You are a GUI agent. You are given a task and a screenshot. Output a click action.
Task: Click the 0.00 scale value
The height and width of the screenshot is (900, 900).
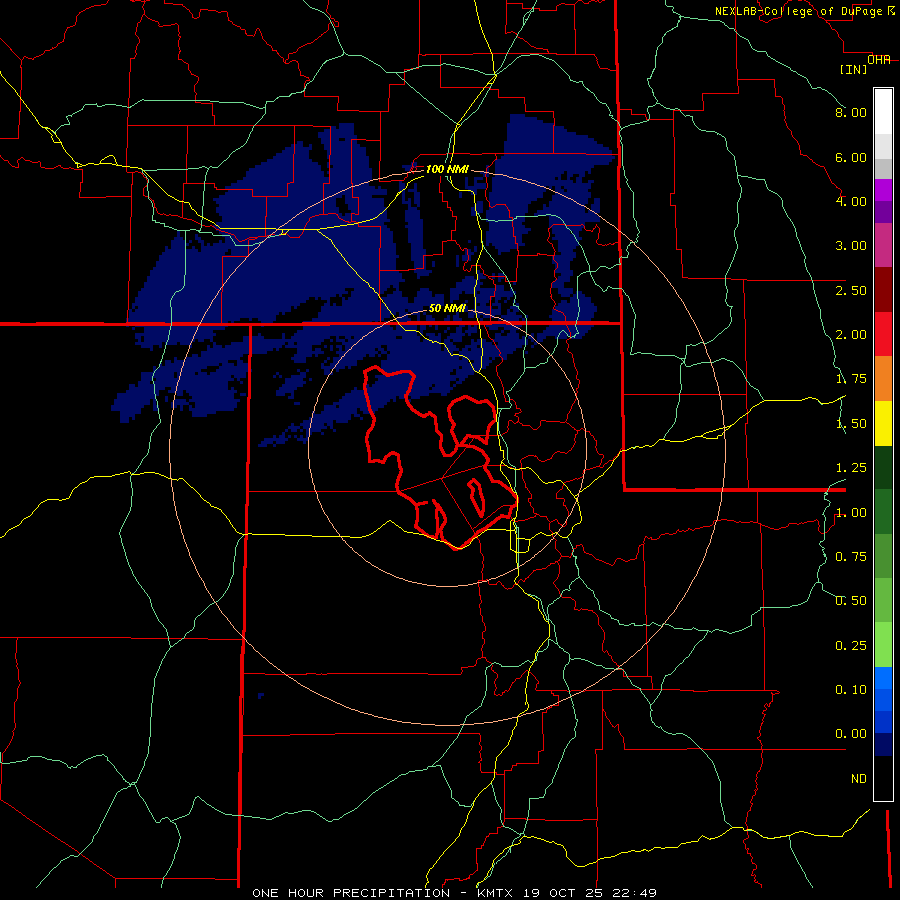(851, 734)
